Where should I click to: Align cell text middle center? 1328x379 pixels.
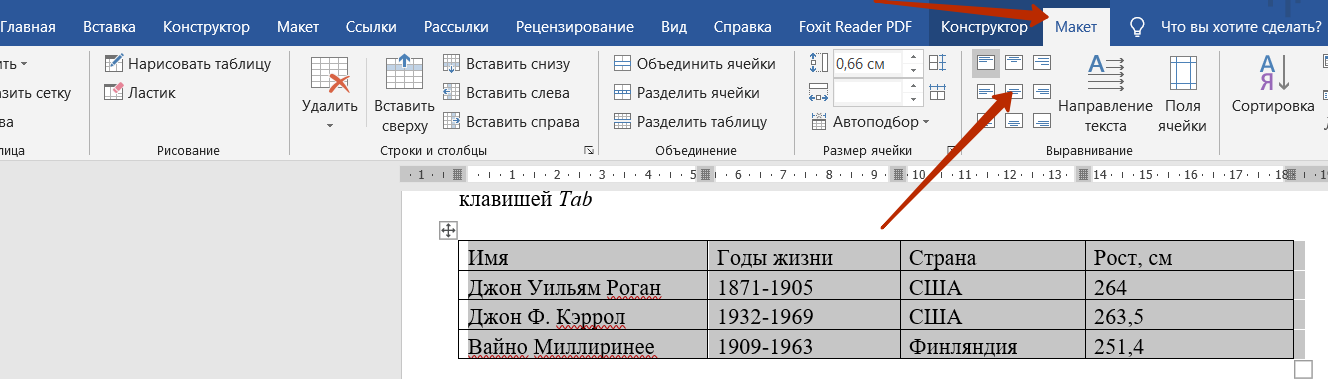point(1013,93)
